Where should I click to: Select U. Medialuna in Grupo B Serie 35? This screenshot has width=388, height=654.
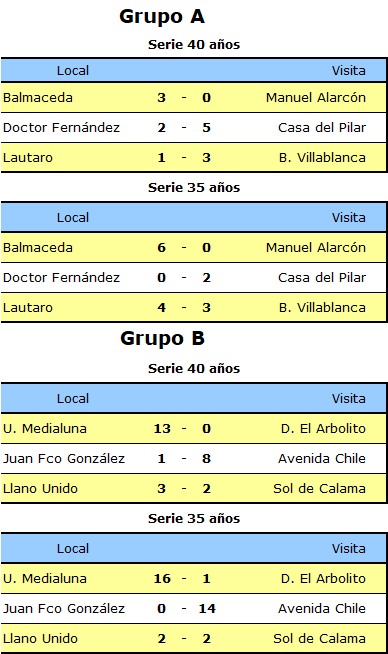click(45, 579)
